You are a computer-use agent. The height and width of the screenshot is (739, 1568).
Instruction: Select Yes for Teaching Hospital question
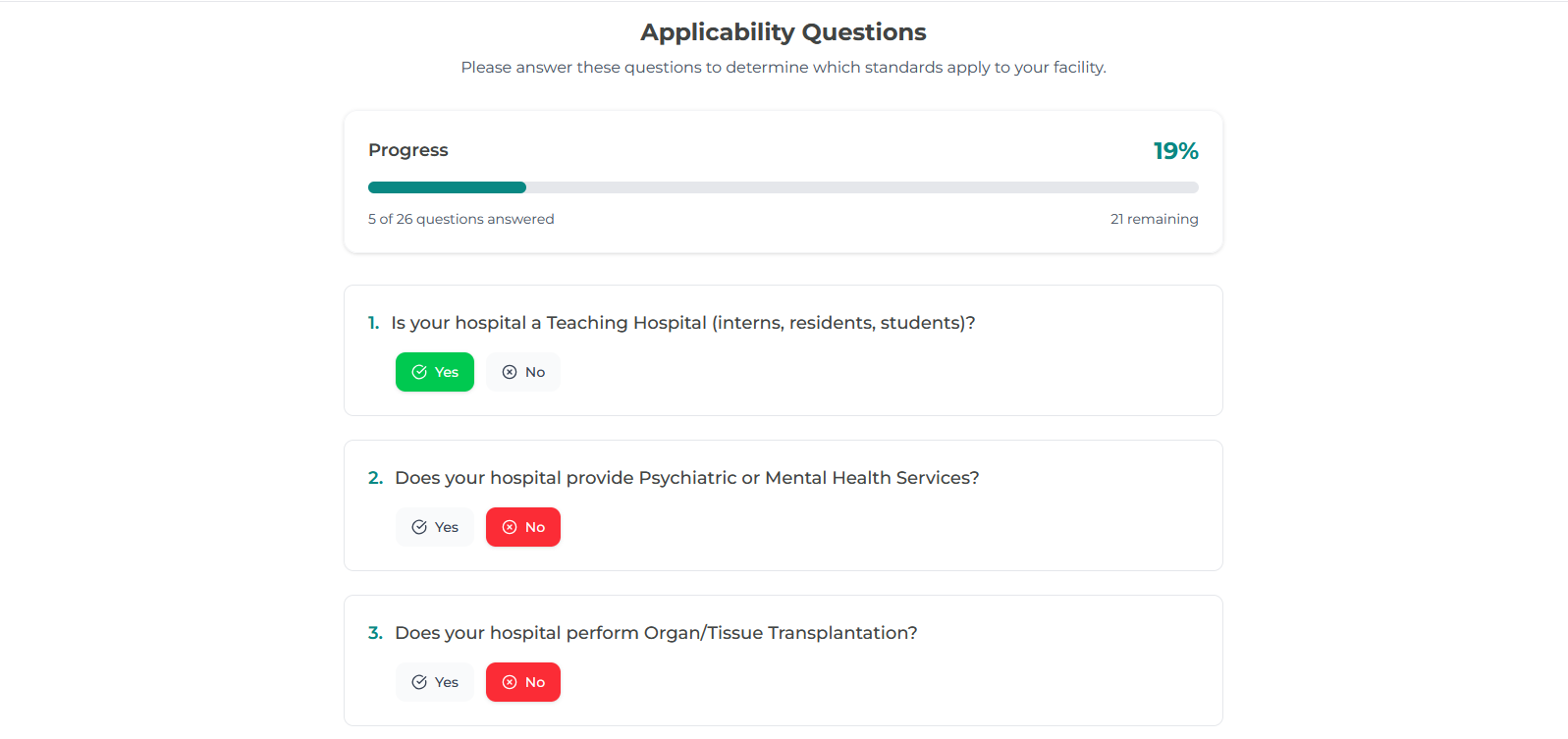pyautogui.click(x=435, y=372)
